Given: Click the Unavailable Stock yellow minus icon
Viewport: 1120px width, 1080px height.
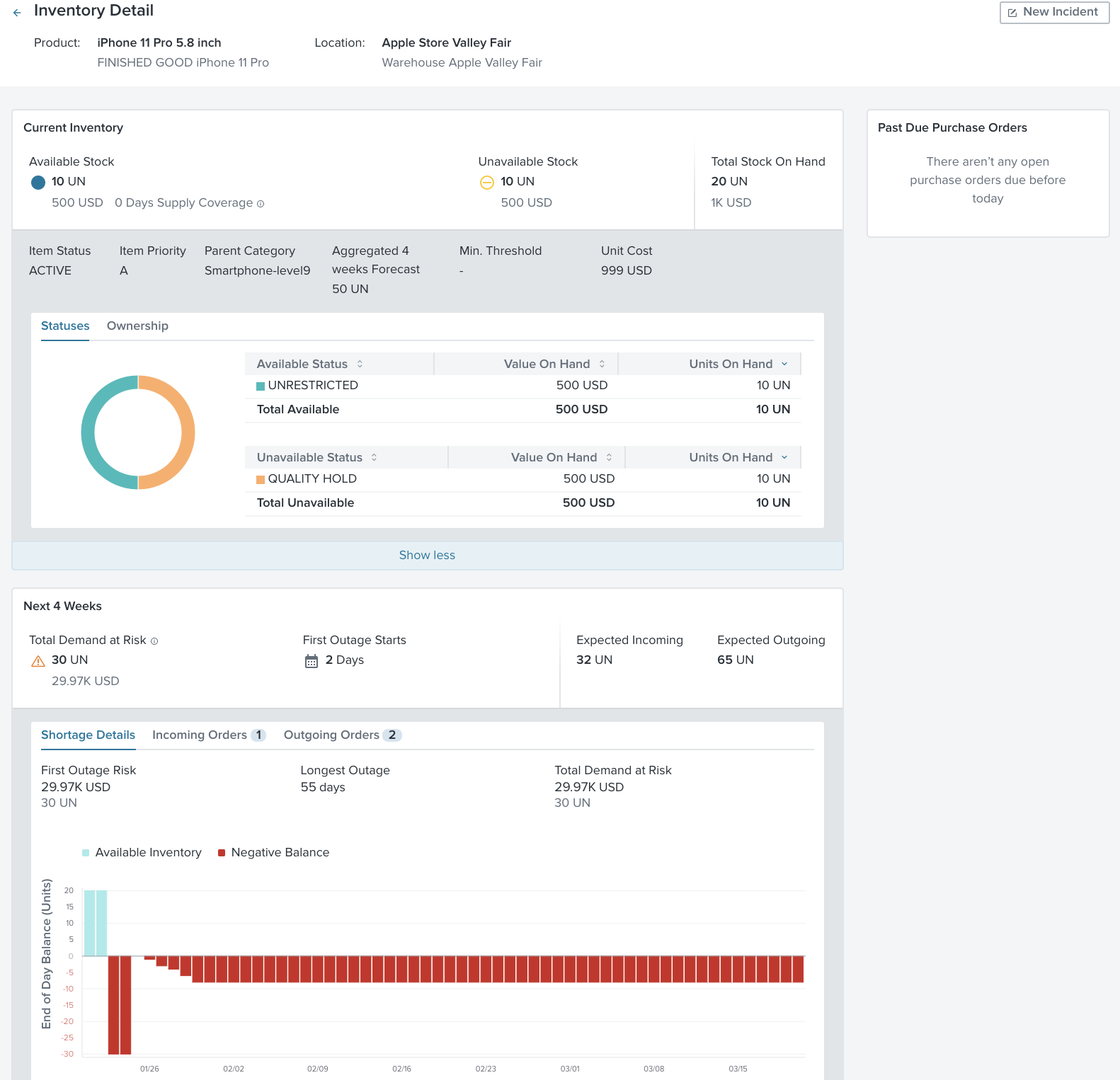Looking at the screenshot, I should coord(487,183).
